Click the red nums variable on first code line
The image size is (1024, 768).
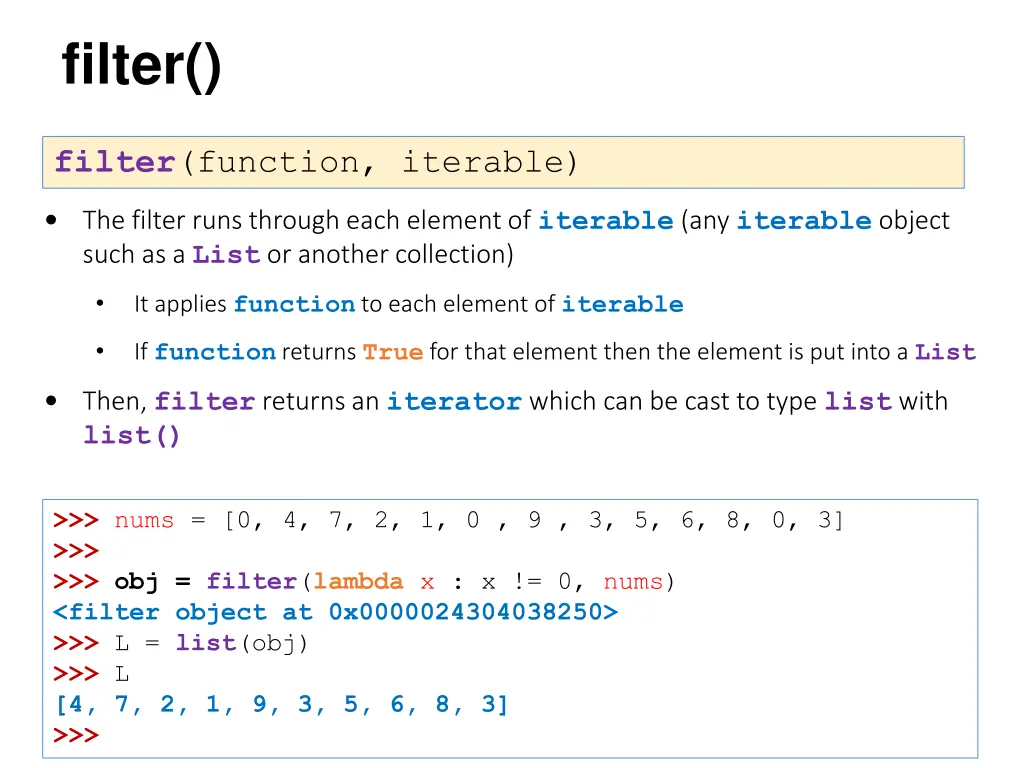click(x=144, y=520)
